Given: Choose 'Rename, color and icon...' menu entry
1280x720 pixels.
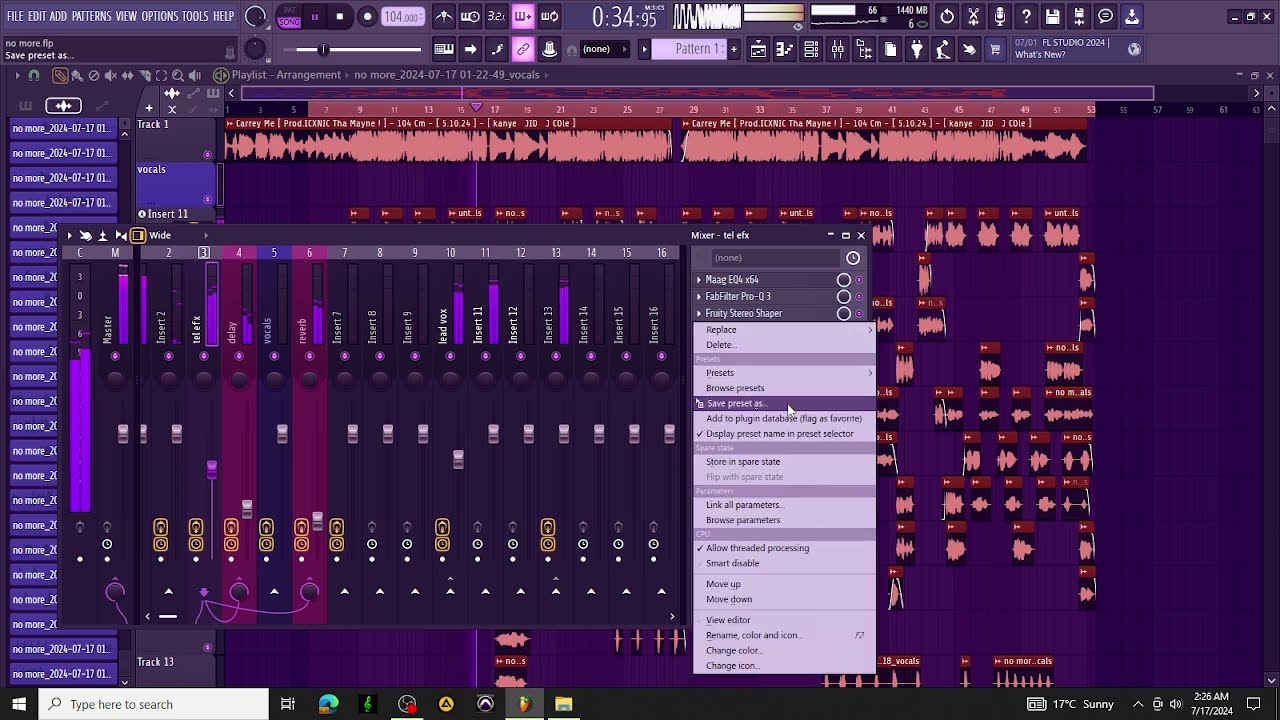Looking at the screenshot, I should (784, 635).
